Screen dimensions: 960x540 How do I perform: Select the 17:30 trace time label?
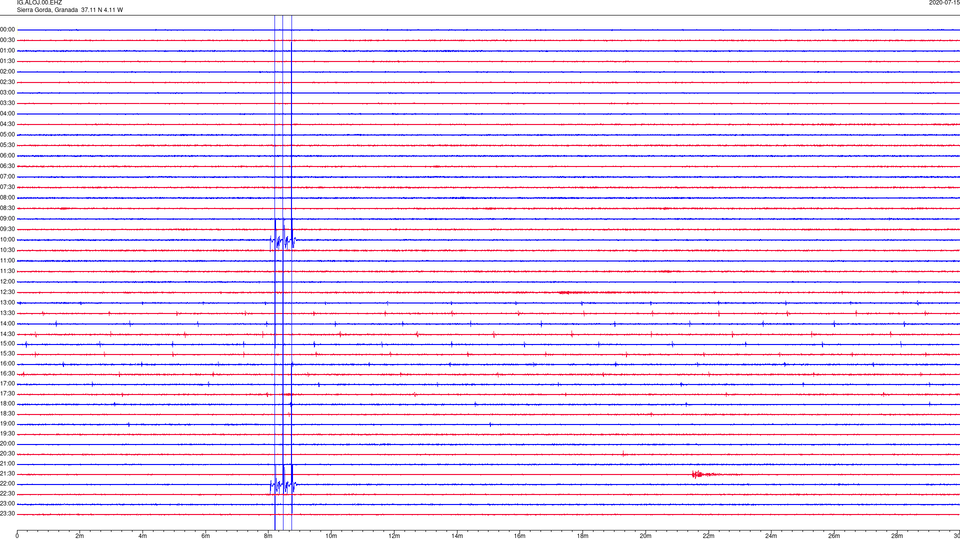pos(8,394)
